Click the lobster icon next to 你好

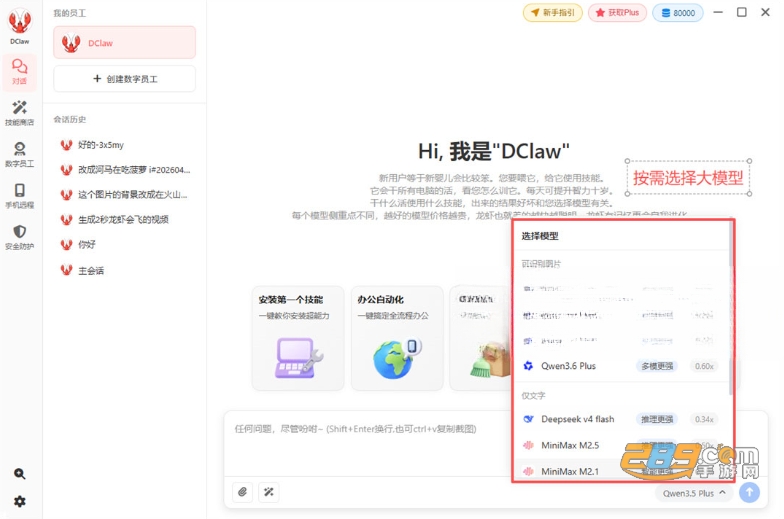coord(66,244)
